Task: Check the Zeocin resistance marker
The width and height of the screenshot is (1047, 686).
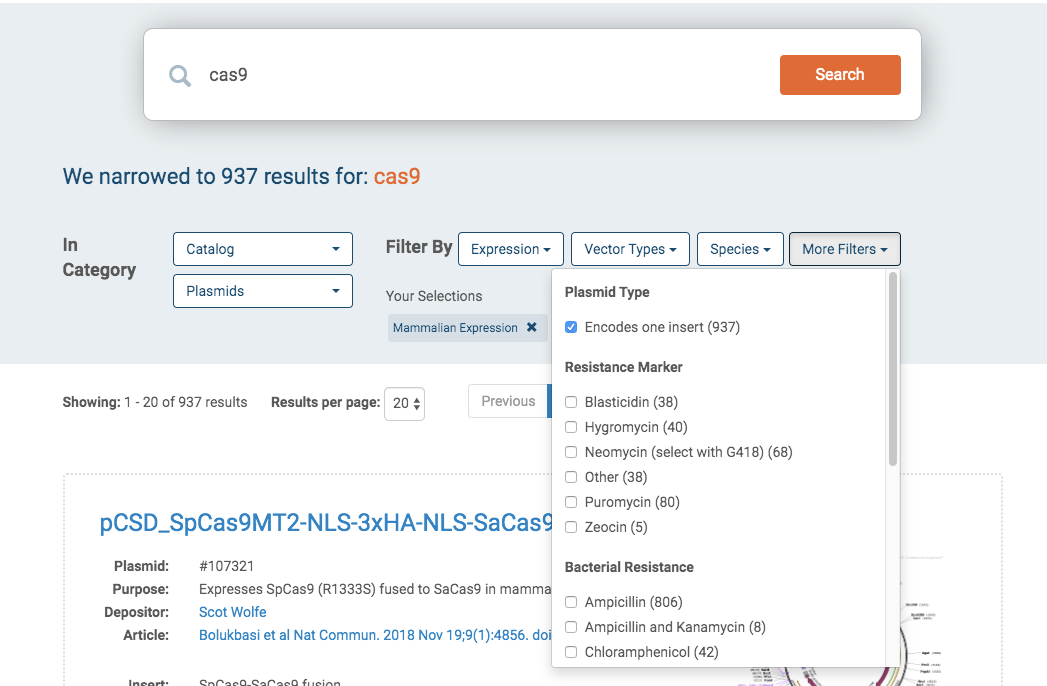Action: click(571, 527)
